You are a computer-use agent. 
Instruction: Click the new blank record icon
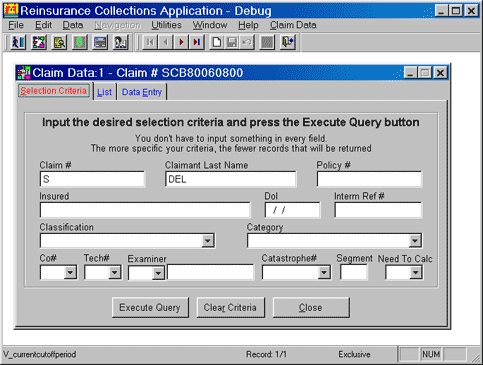tap(217, 42)
